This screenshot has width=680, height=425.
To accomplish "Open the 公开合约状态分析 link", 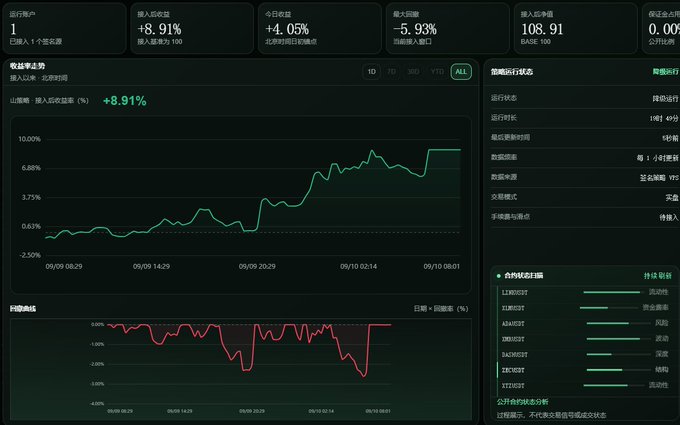I will (x=522, y=402).
